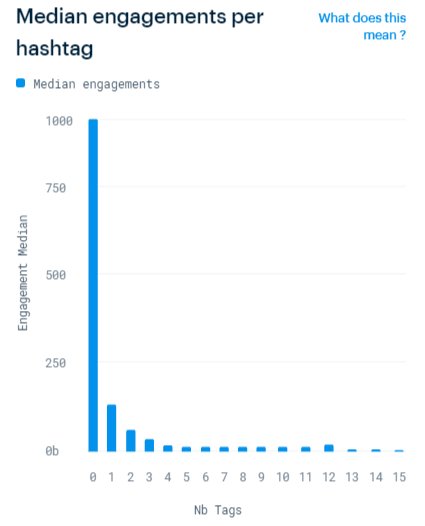Screen dimensions: 425x526
Task: Select the tallest bar for 0 tags
Action: [x=93, y=285]
